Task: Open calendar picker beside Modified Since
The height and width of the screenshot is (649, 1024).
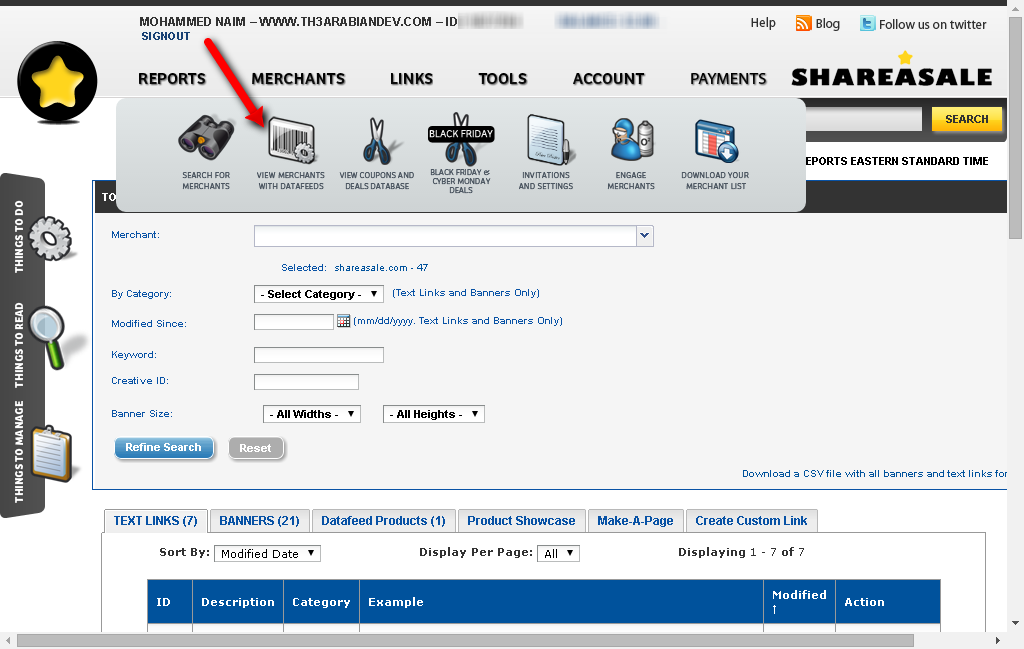Action: click(x=343, y=322)
